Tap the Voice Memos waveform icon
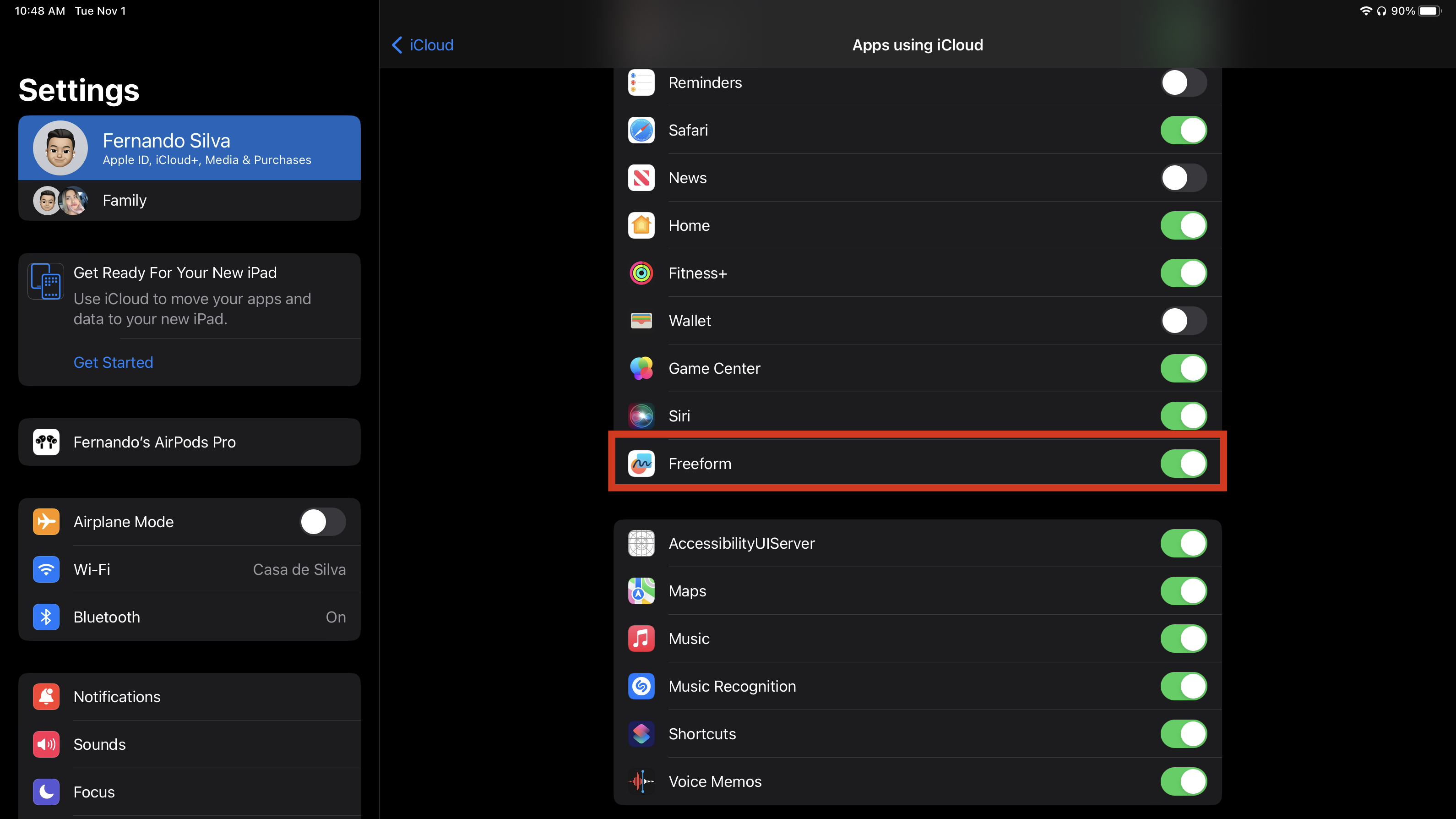The image size is (1456, 819). click(x=641, y=781)
